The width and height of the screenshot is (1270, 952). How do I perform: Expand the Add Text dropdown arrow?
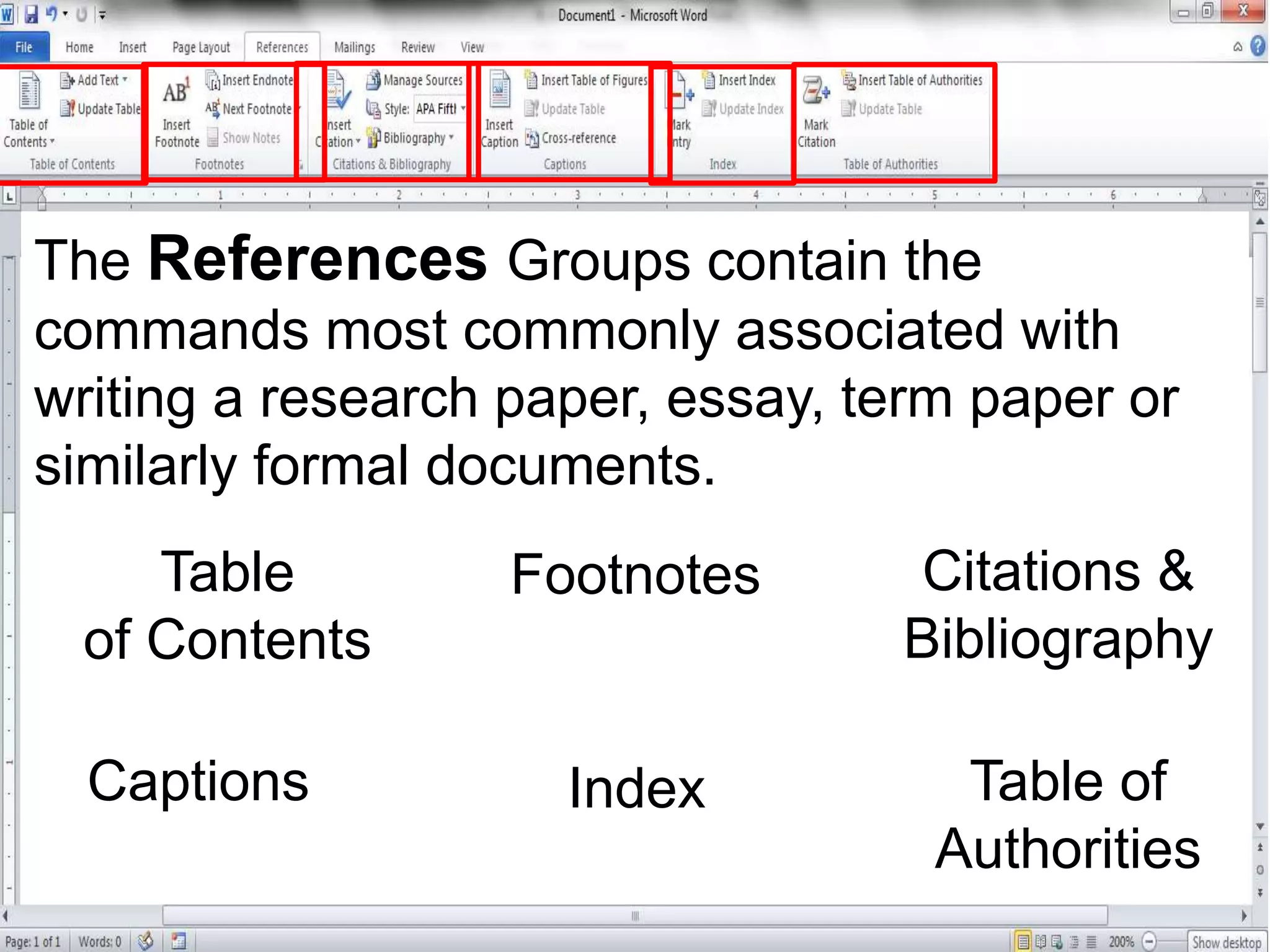coord(125,79)
